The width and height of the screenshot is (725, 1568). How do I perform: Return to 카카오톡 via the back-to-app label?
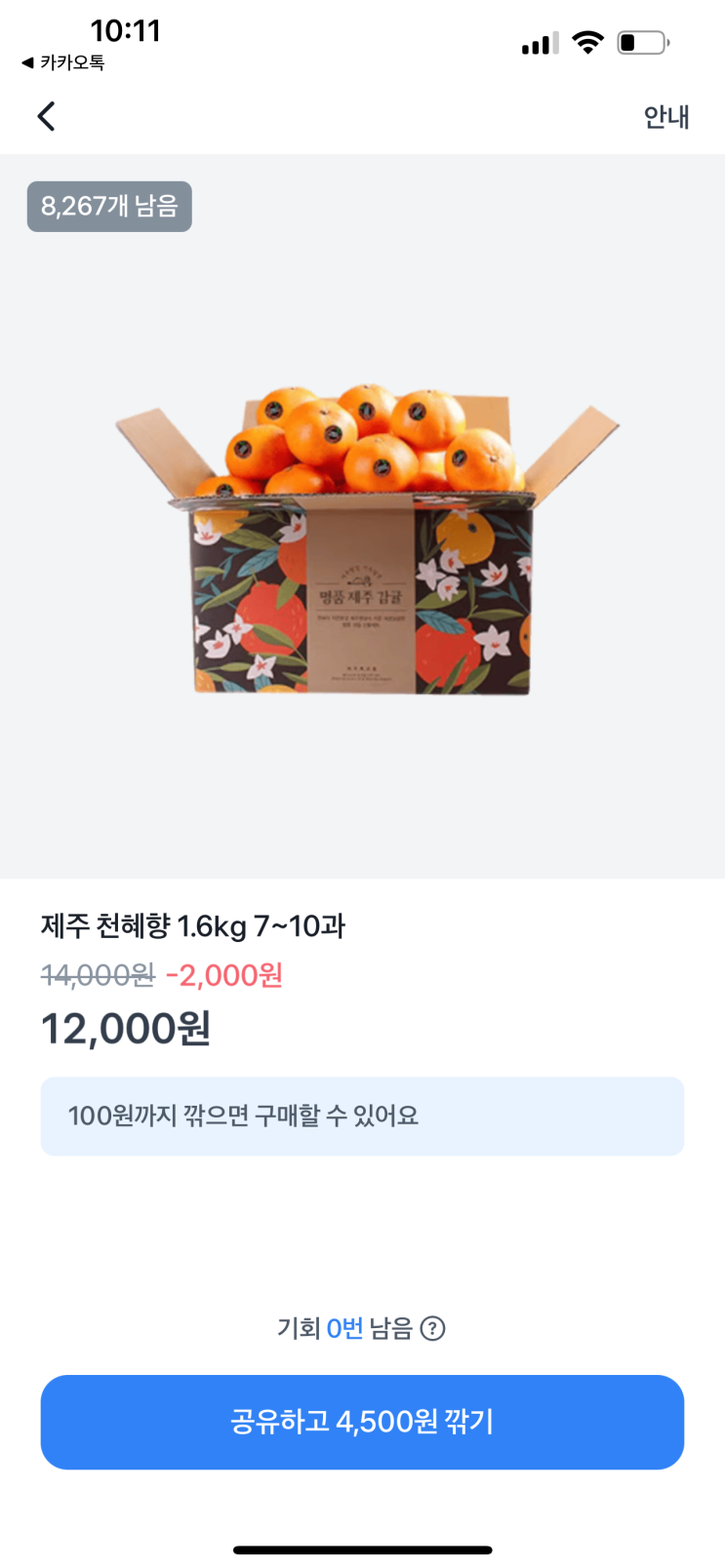point(63,62)
